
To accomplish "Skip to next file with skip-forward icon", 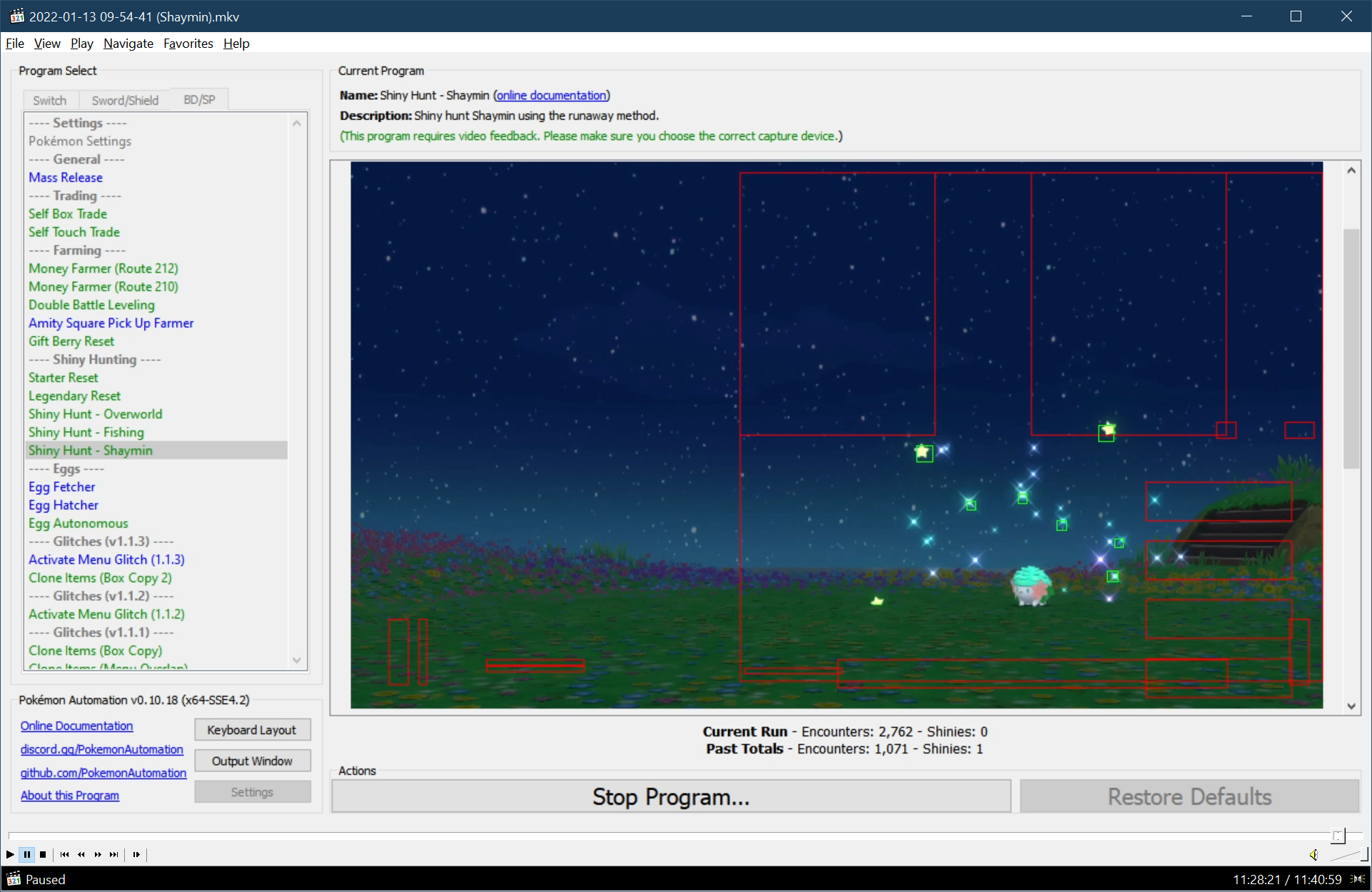I will (x=114, y=854).
